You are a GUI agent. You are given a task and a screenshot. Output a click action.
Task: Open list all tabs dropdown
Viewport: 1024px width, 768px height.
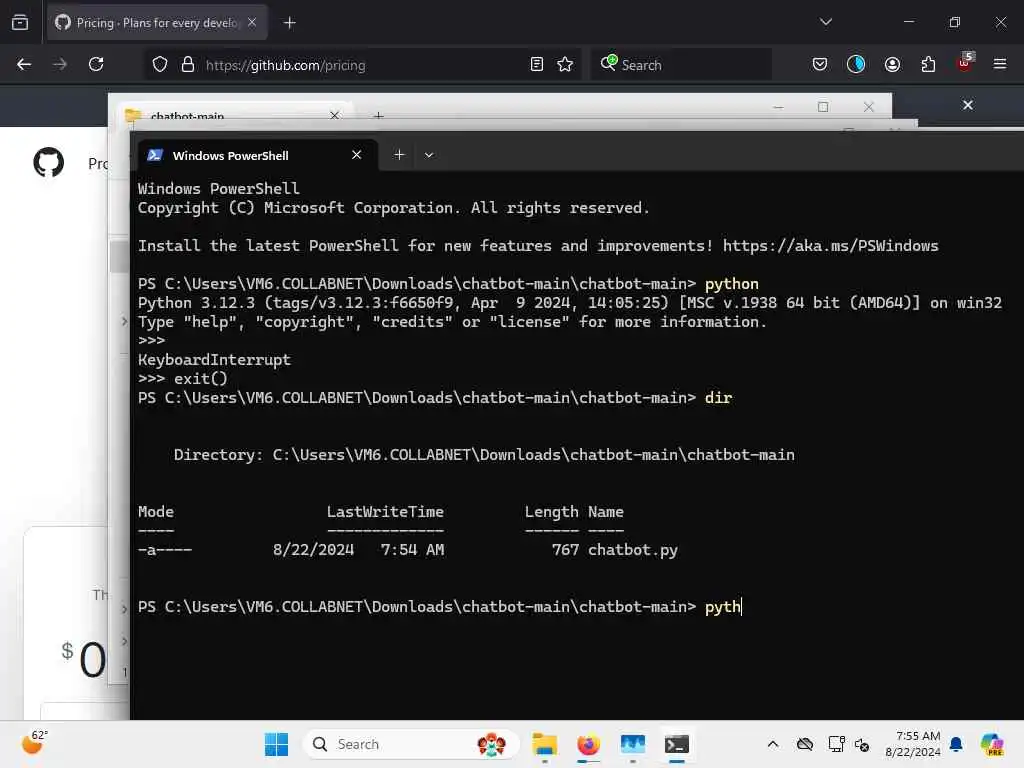[826, 22]
